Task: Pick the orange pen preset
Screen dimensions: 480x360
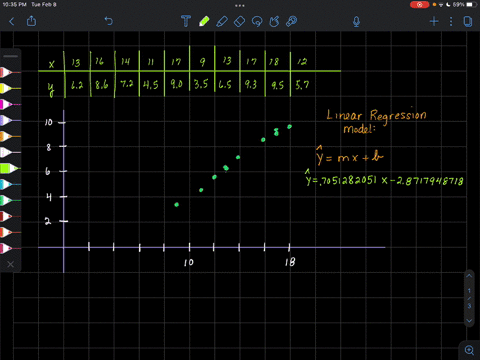Action: tap(10, 136)
